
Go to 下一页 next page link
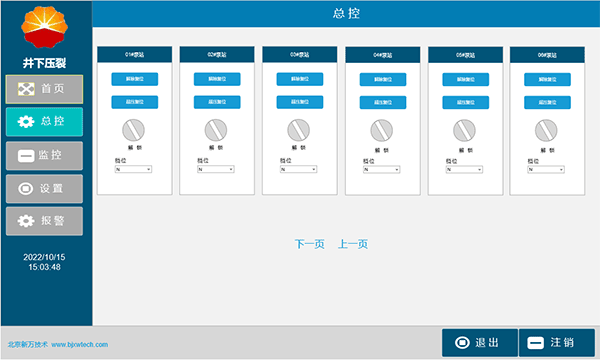(x=310, y=244)
